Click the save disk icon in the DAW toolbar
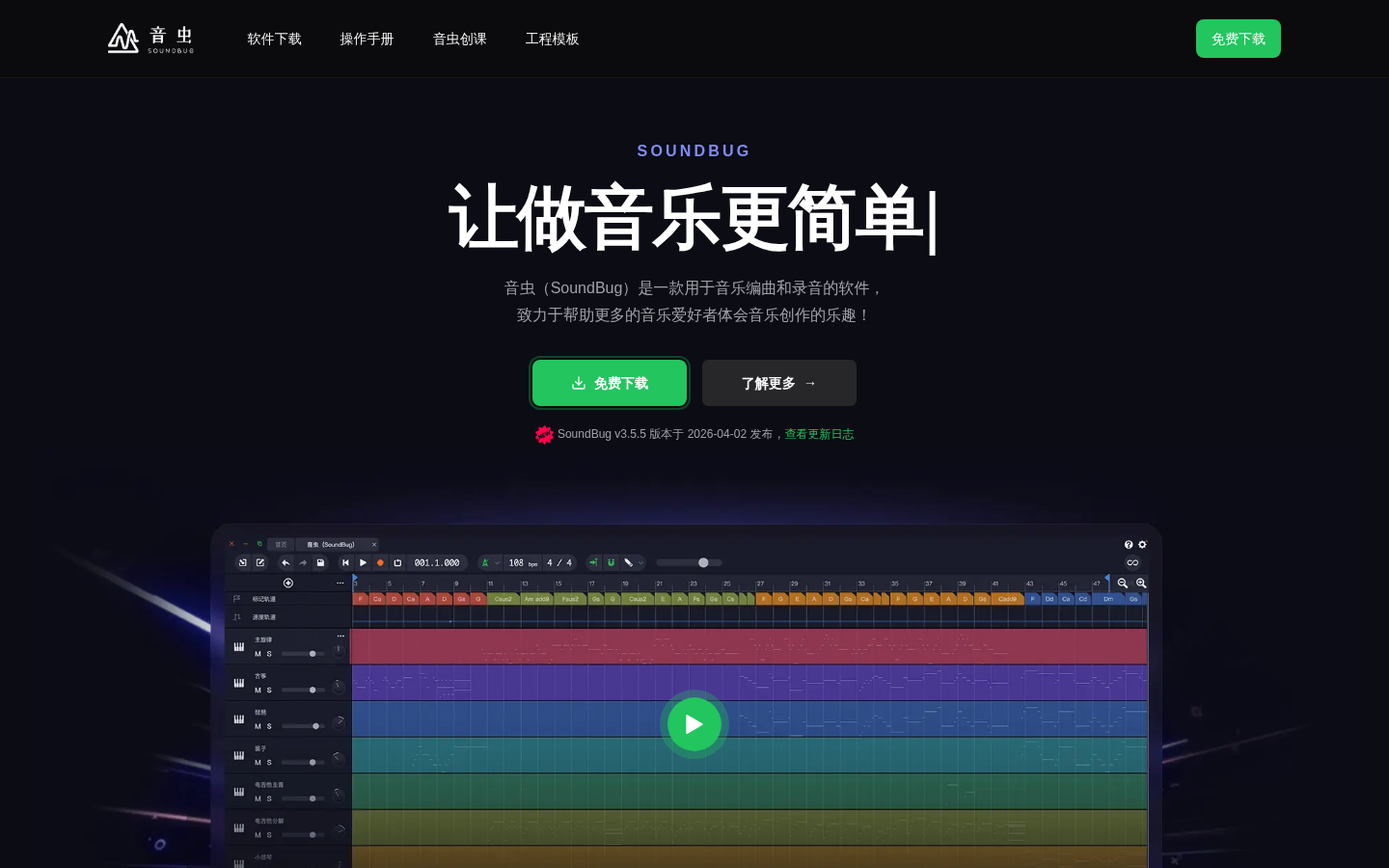 click(x=320, y=562)
